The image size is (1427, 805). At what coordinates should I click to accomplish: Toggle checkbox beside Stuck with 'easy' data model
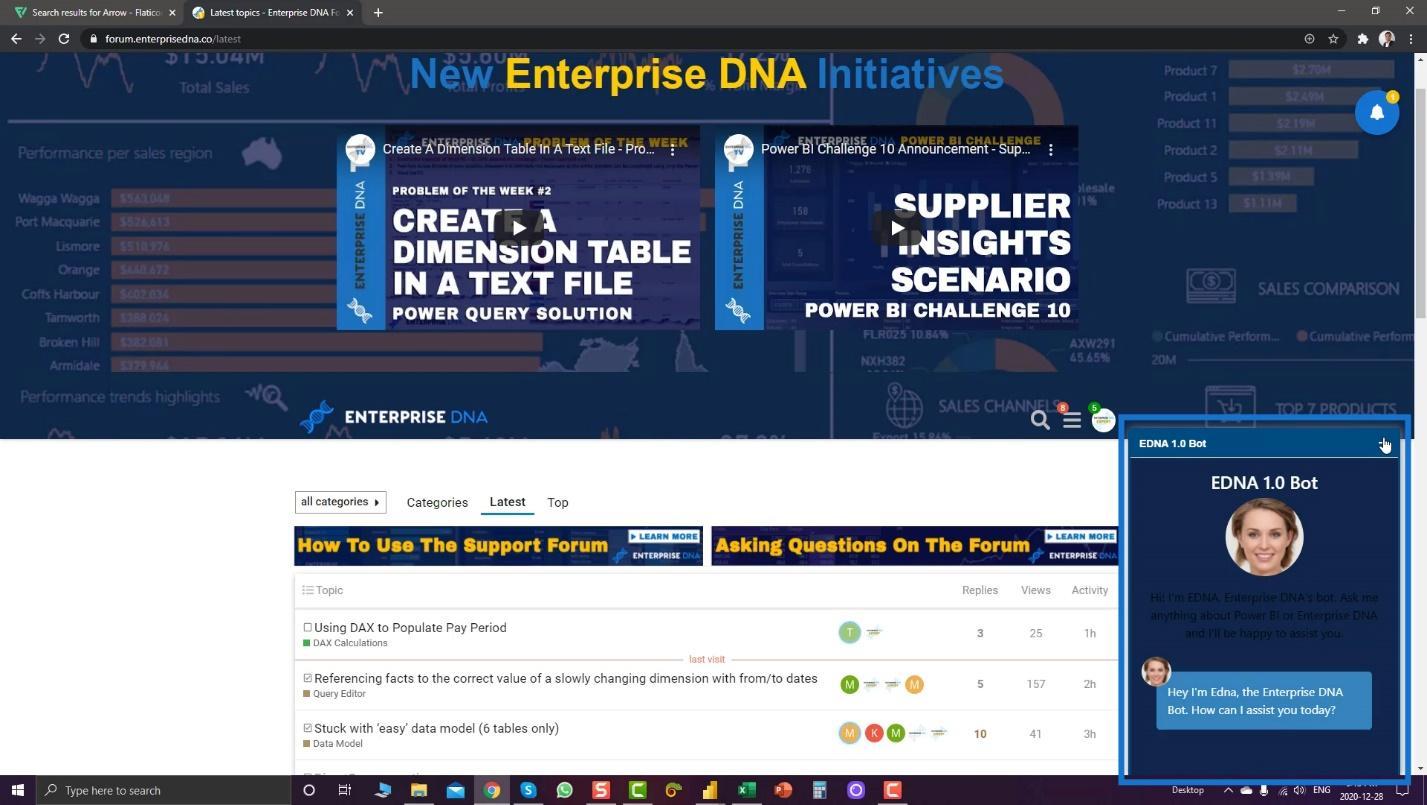tap(308, 728)
